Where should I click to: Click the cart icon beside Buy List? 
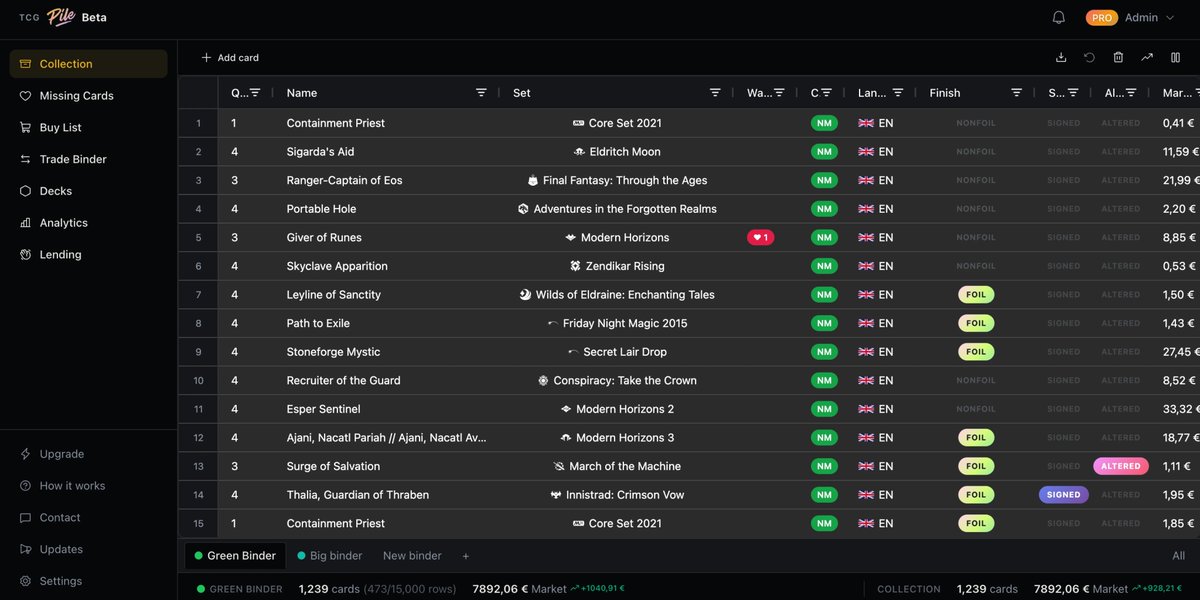pyautogui.click(x=25, y=128)
